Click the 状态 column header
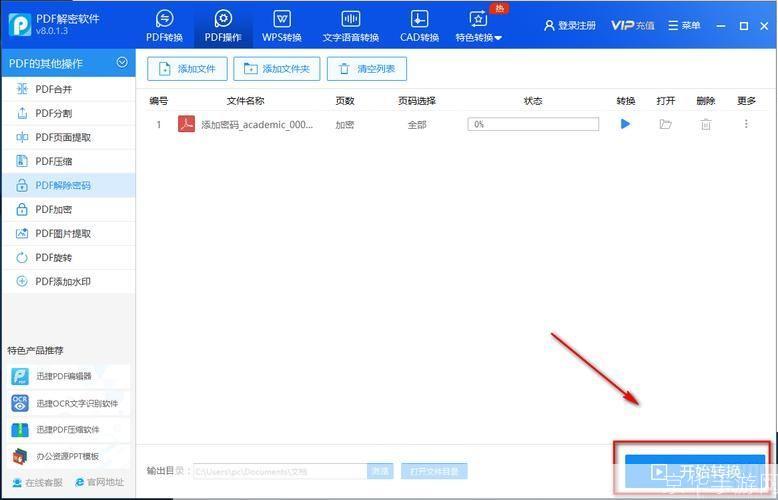 533,101
